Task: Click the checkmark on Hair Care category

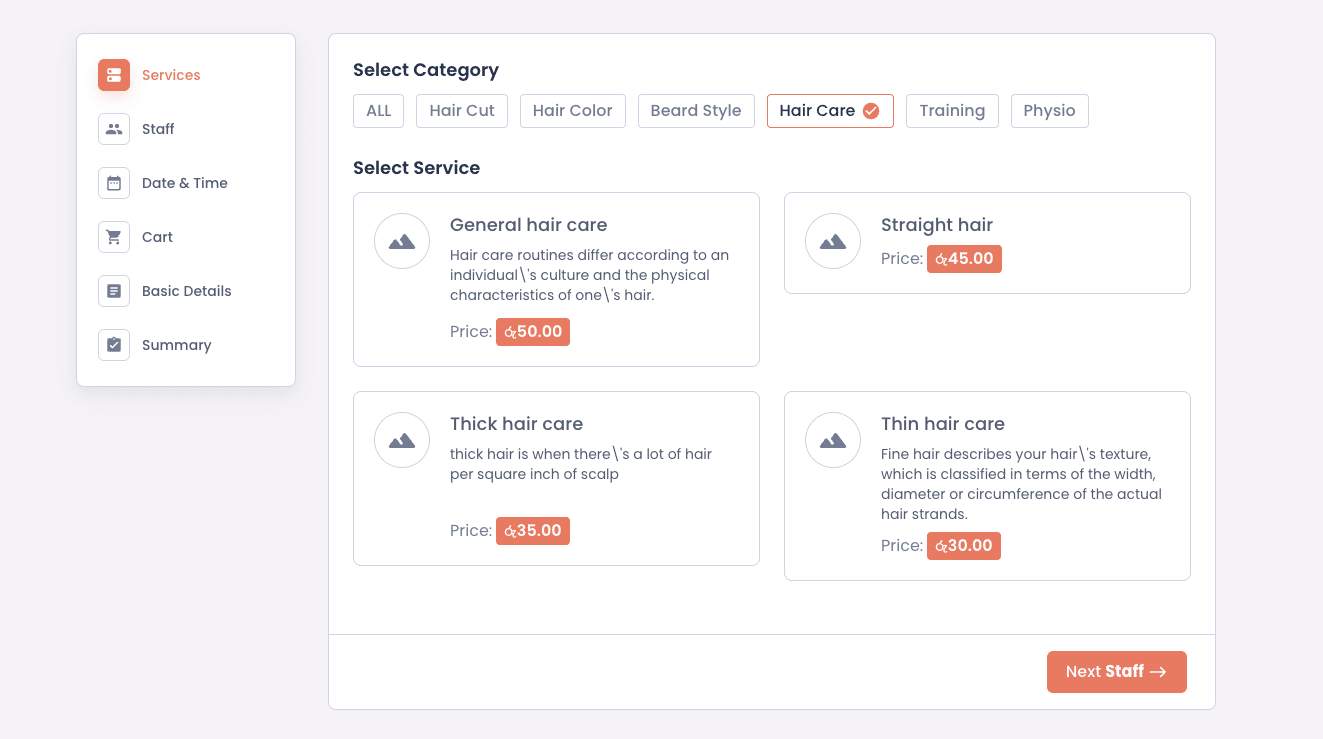Action: pos(871,111)
